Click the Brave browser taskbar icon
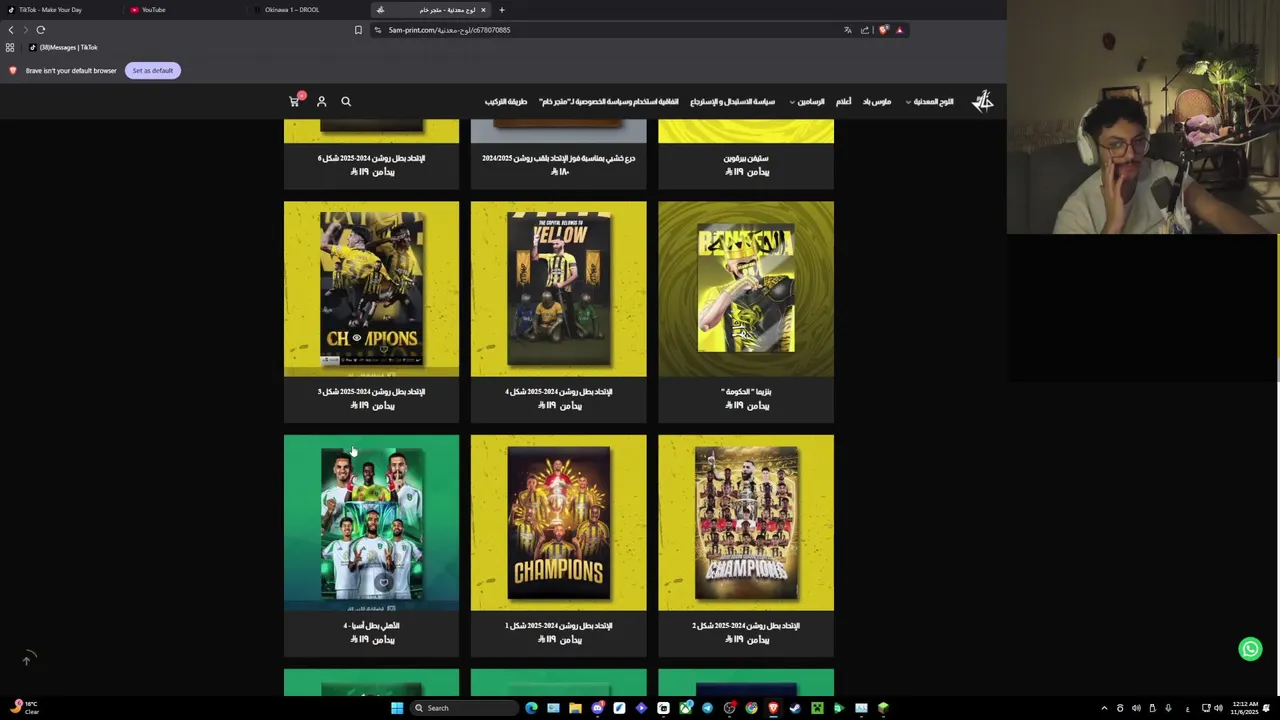This screenshot has width=1280, height=720. 773,708
